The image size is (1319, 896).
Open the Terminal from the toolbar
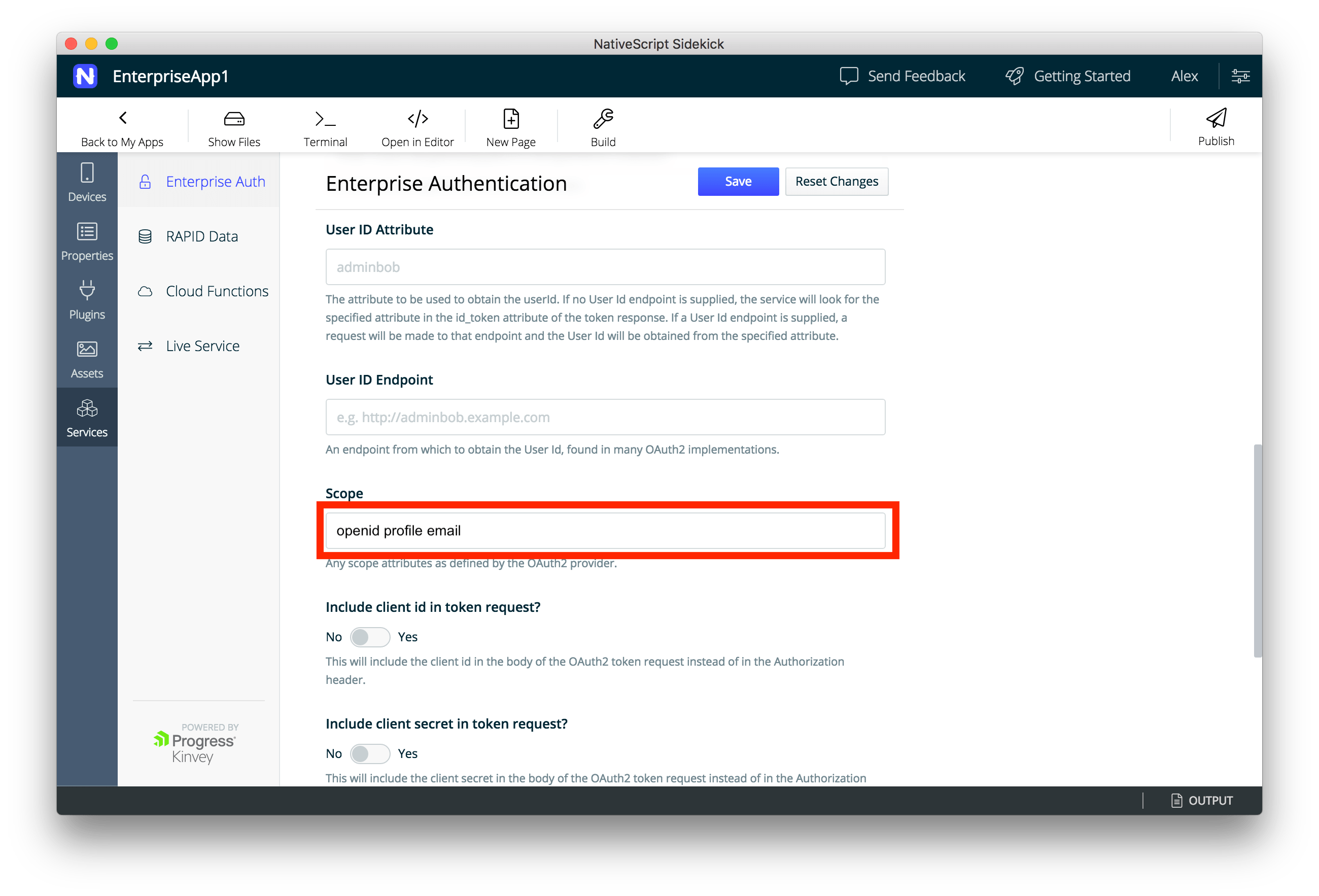(x=325, y=119)
